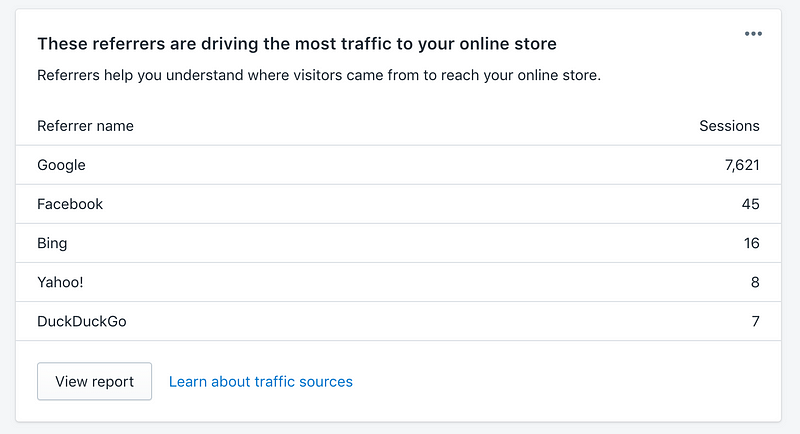Select the Google referrer row

pyautogui.click(x=398, y=165)
